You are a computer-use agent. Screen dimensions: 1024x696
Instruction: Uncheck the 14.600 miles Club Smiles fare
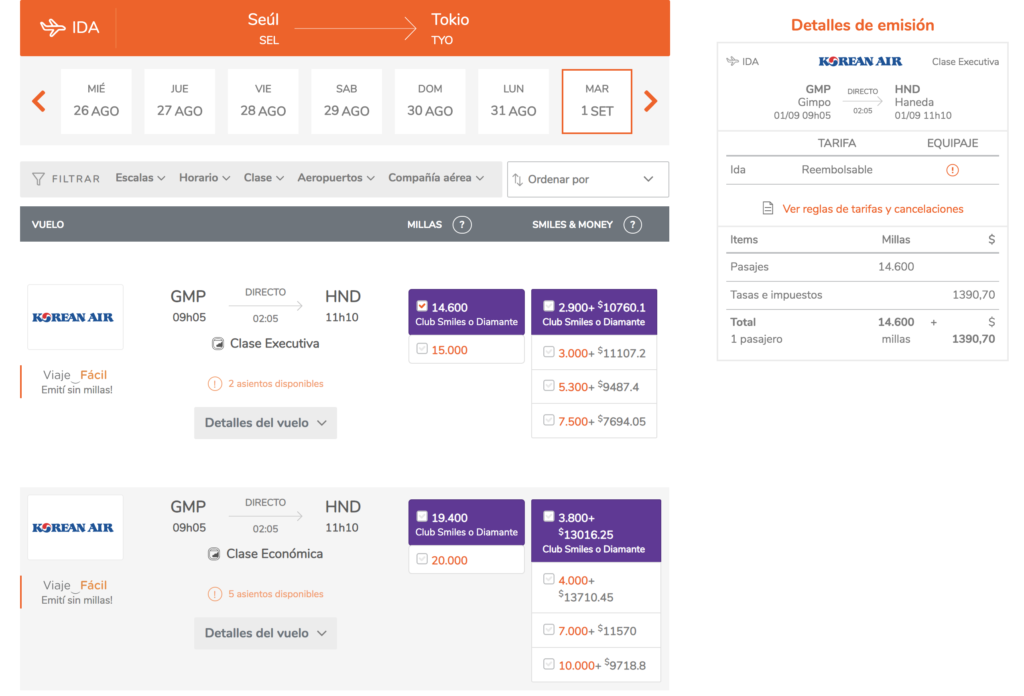422,306
